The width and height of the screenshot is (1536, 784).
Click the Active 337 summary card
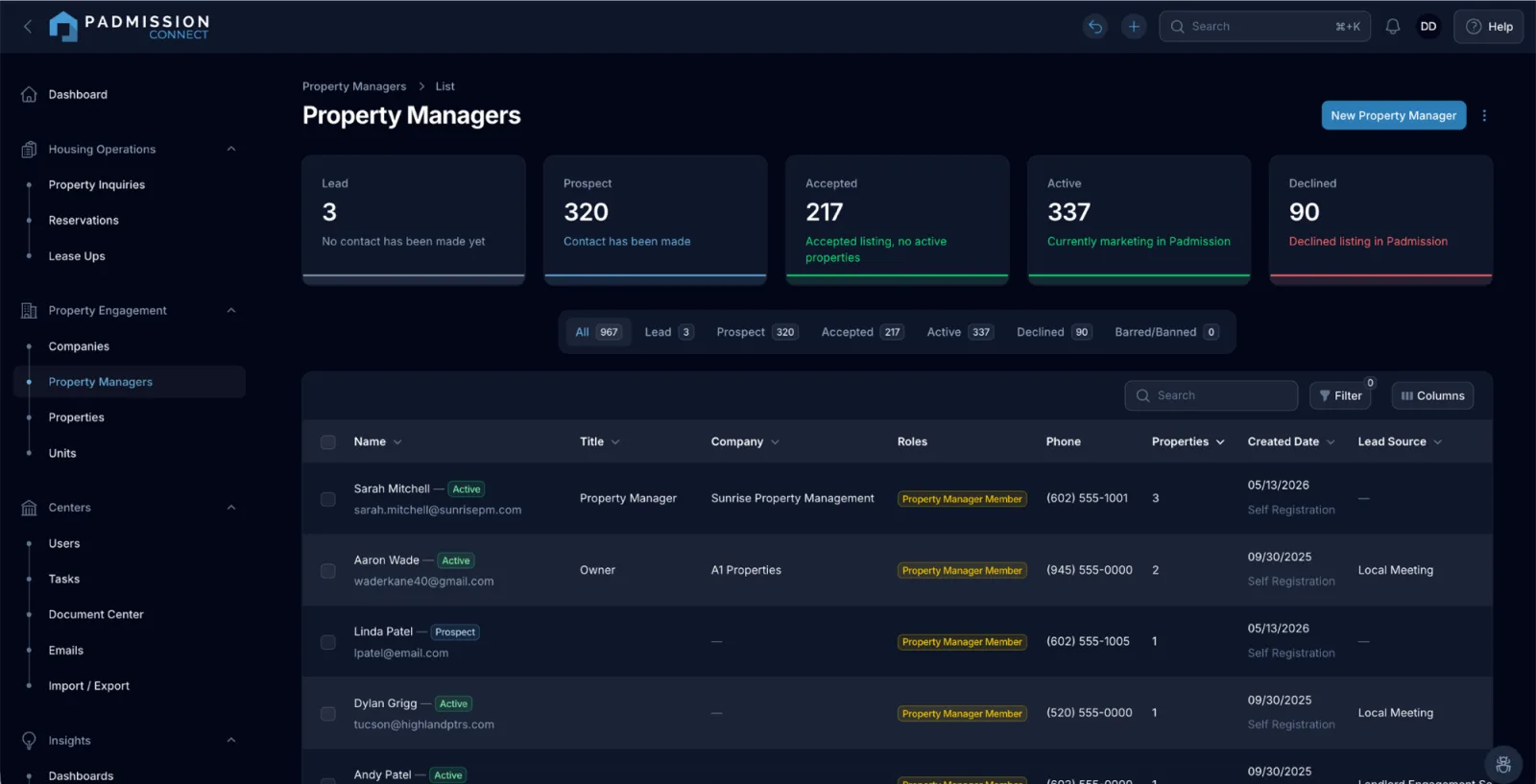point(1139,220)
